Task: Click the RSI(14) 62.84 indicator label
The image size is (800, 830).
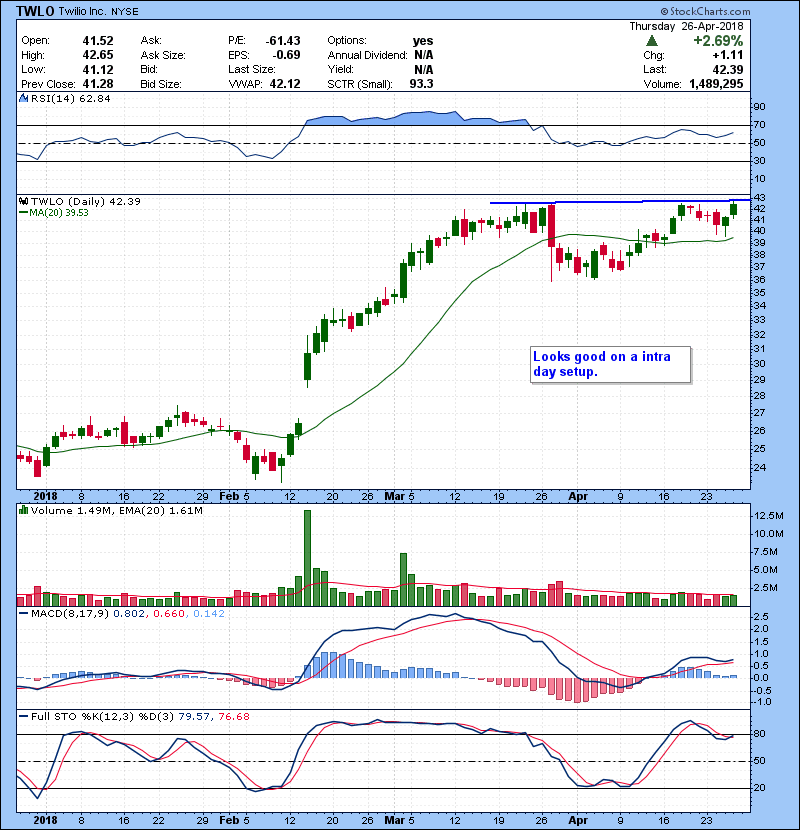Action: [x=71, y=98]
